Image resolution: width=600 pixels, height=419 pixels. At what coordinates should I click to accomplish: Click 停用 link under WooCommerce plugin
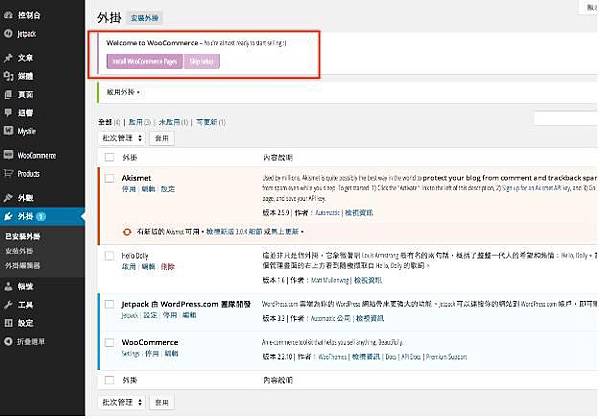pyautogui.click(x=152, y=353)
